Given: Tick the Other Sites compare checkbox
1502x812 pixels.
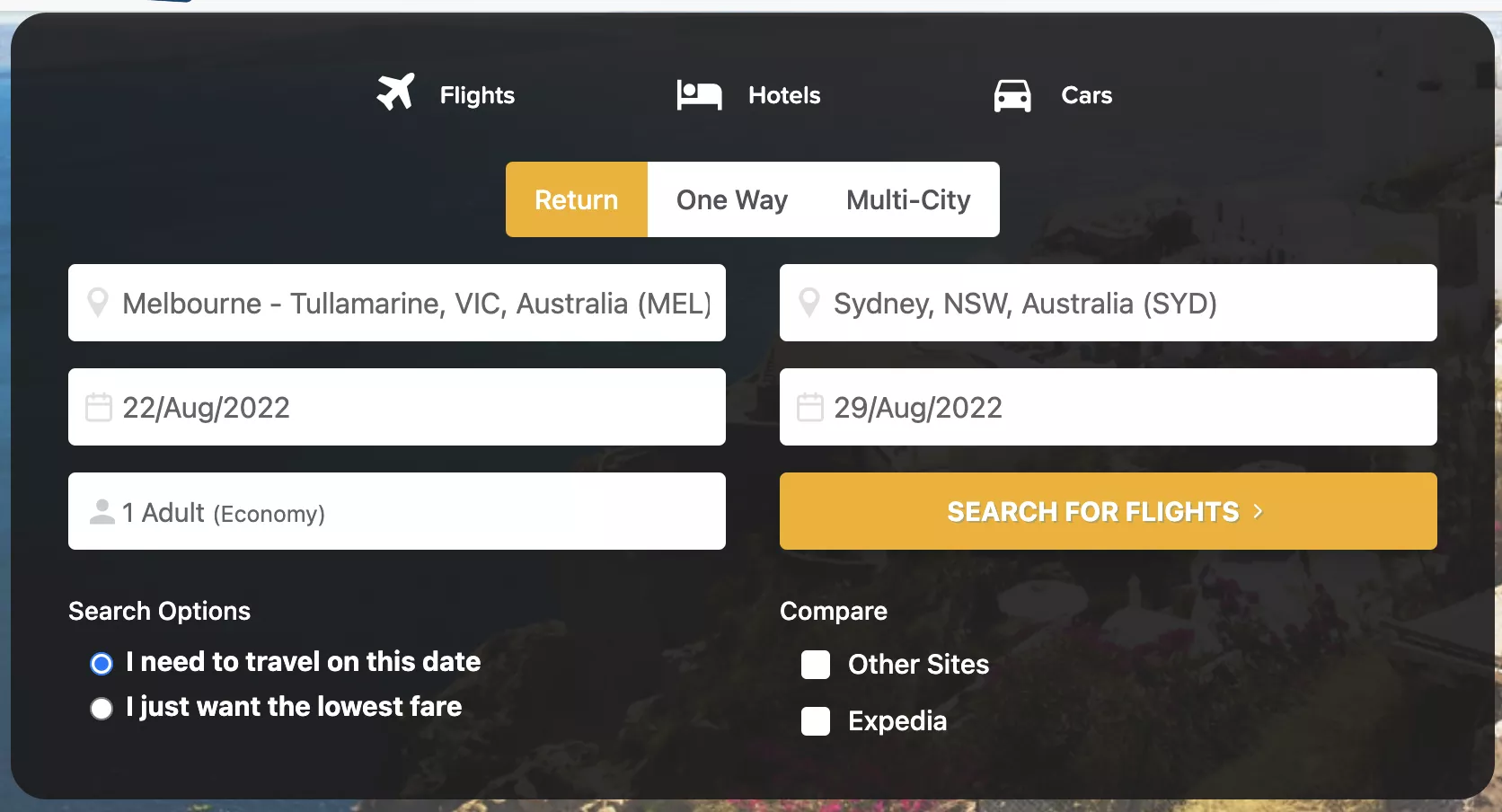Looking at the screenshot, I should (x=816, y=665).
